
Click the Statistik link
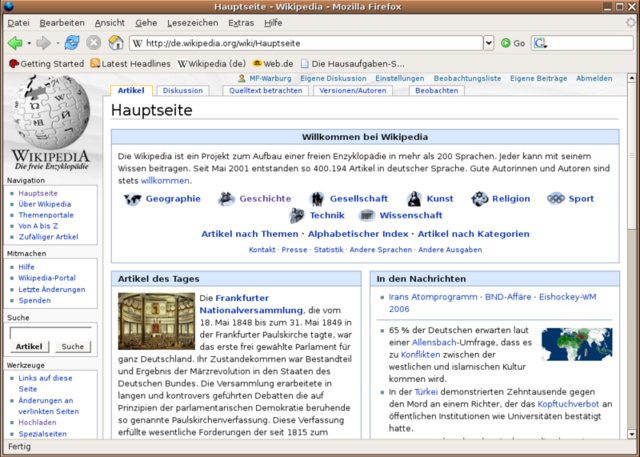click(x=329, y=250)
